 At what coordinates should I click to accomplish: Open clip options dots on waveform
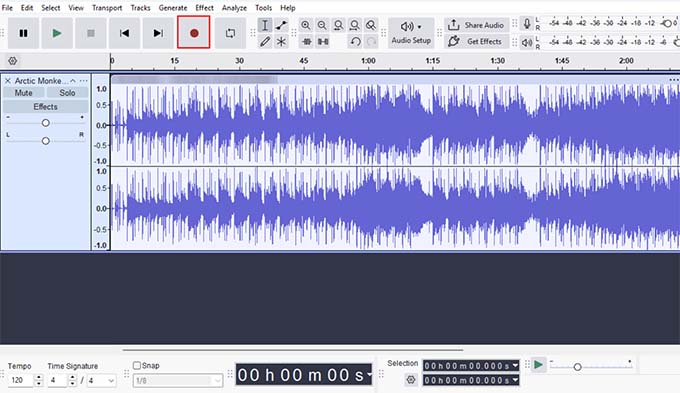673,80
